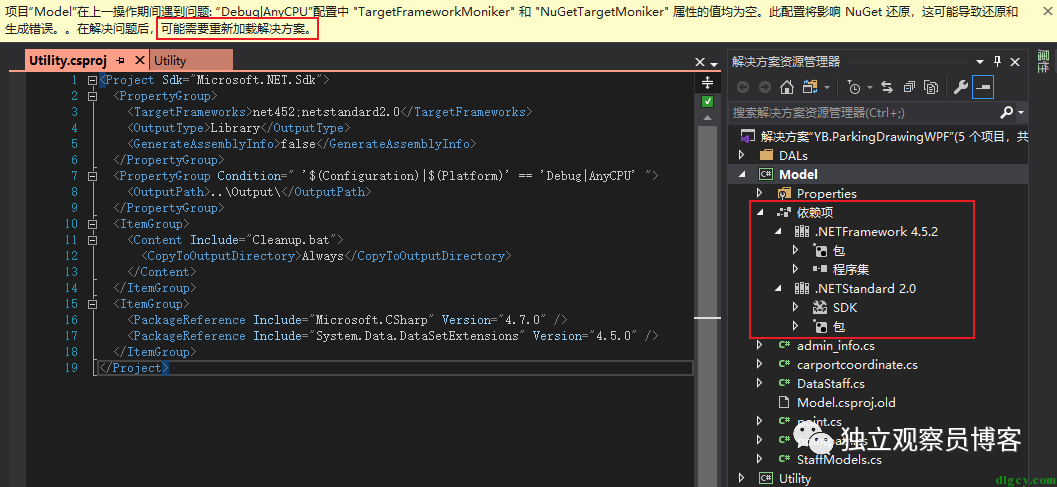The width and height of the screenshot is (1057, 487).
Task: Collapse the .NETStandard 2.0 node
Action: (778, 288)
